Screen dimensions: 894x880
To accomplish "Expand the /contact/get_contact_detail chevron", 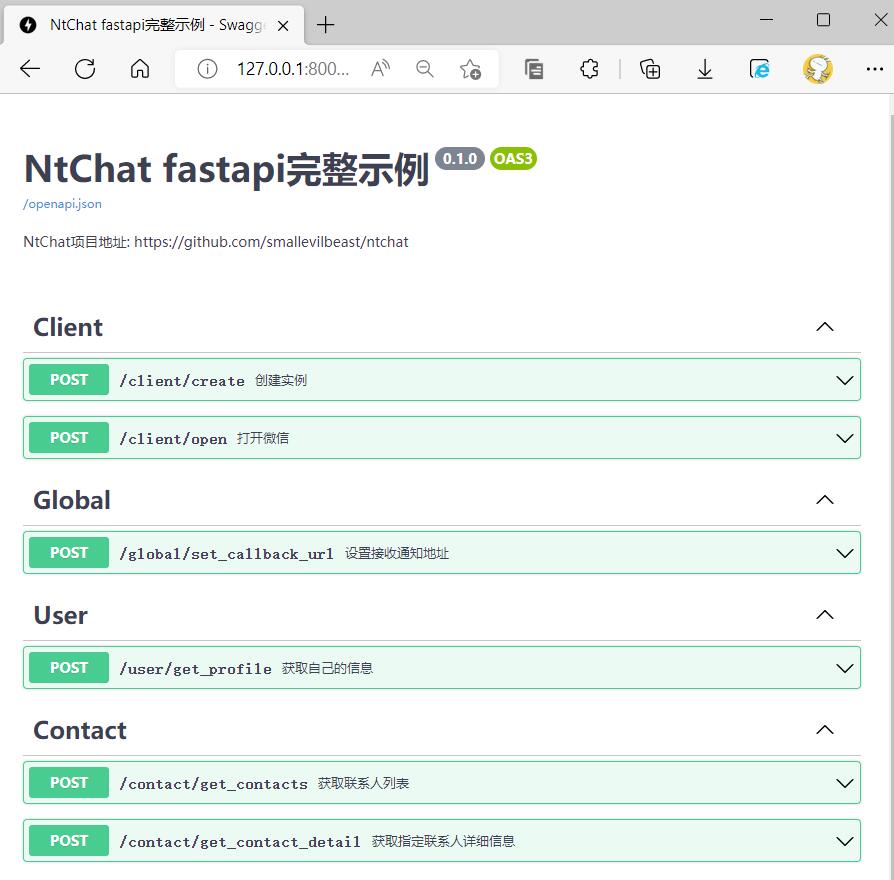I will coord(844,841).
